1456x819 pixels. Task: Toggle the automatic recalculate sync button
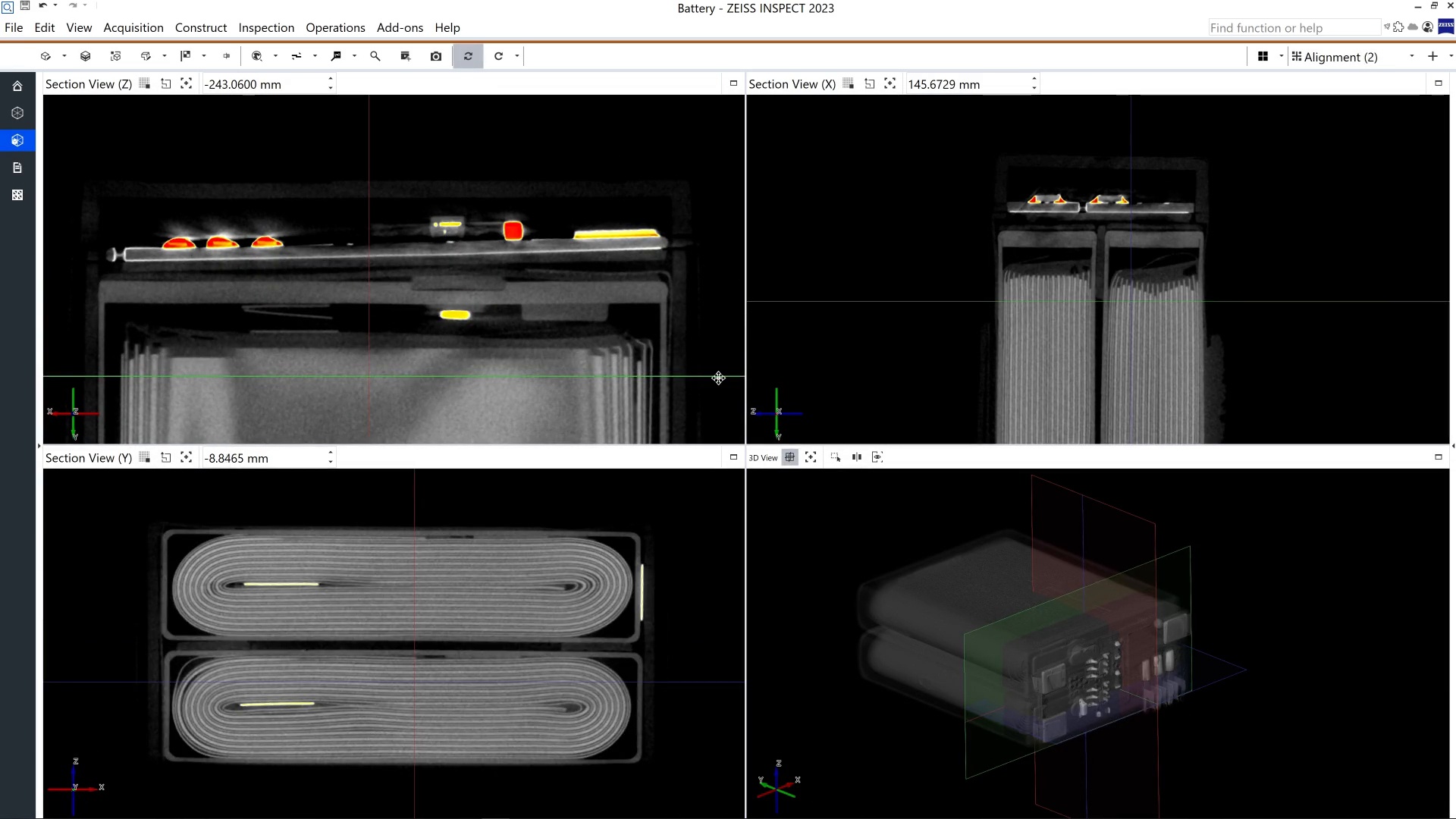pos(468,56)
